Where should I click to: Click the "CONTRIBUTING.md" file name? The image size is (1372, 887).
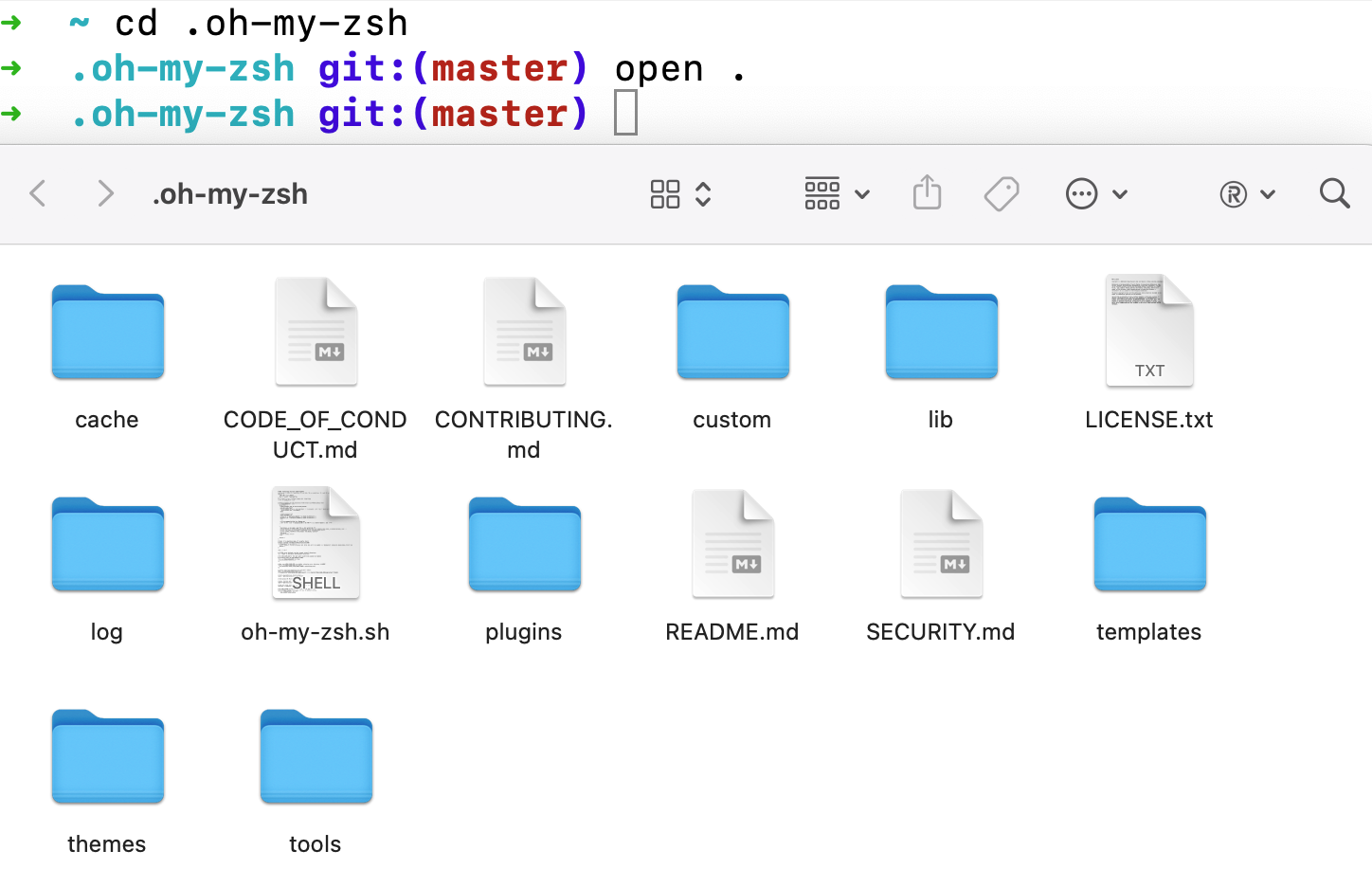[524, 435]
